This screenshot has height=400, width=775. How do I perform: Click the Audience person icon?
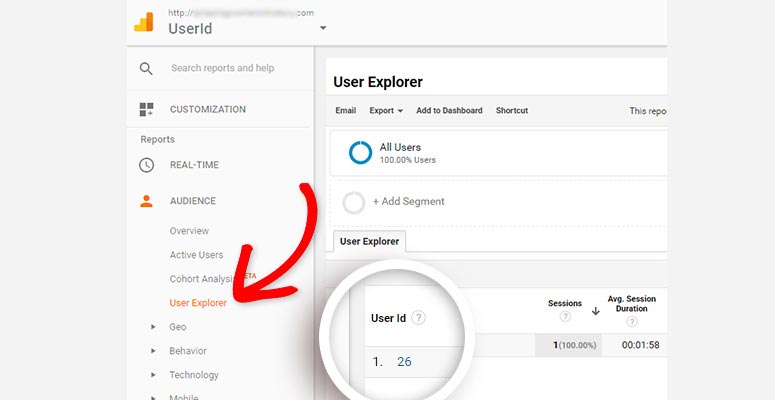click(x=146, y=201)
